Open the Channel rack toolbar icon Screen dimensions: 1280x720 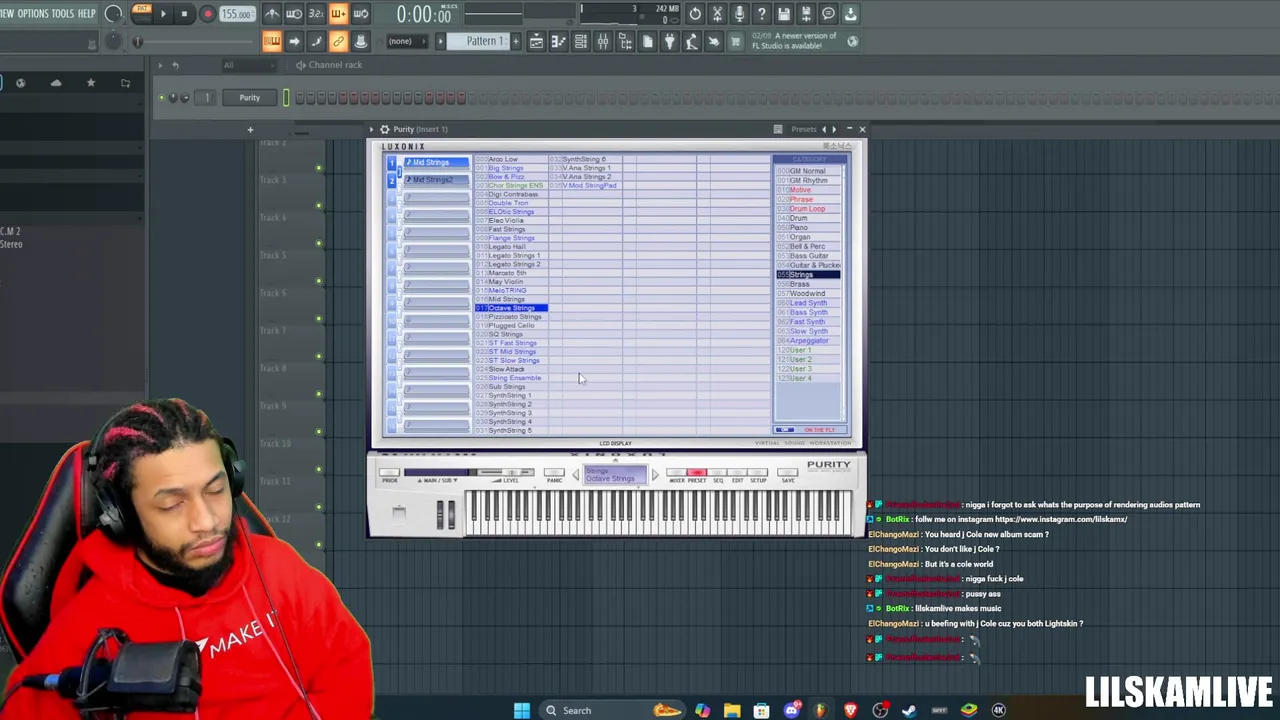point(580,41)
